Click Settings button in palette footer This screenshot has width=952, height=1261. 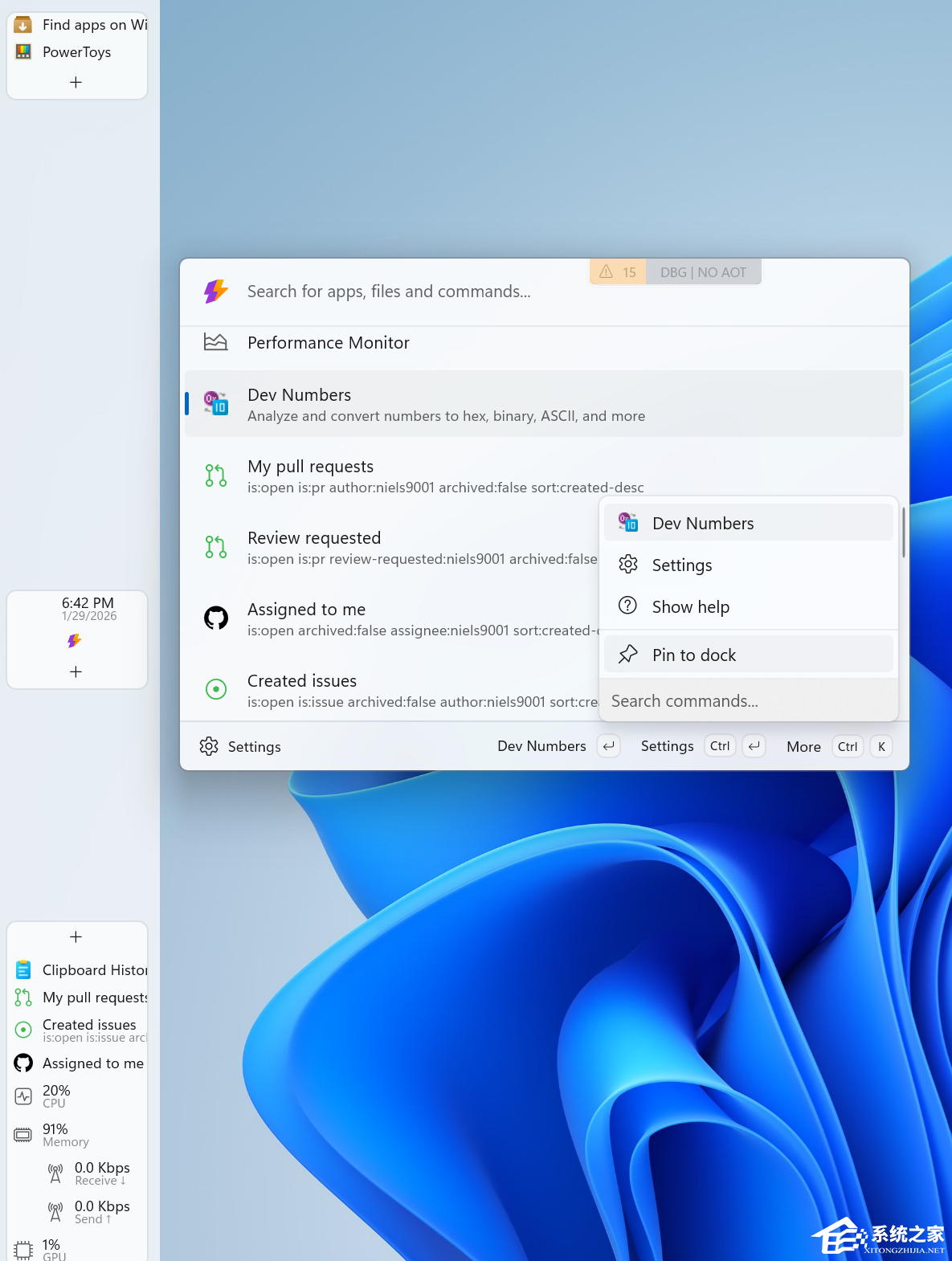240,746
